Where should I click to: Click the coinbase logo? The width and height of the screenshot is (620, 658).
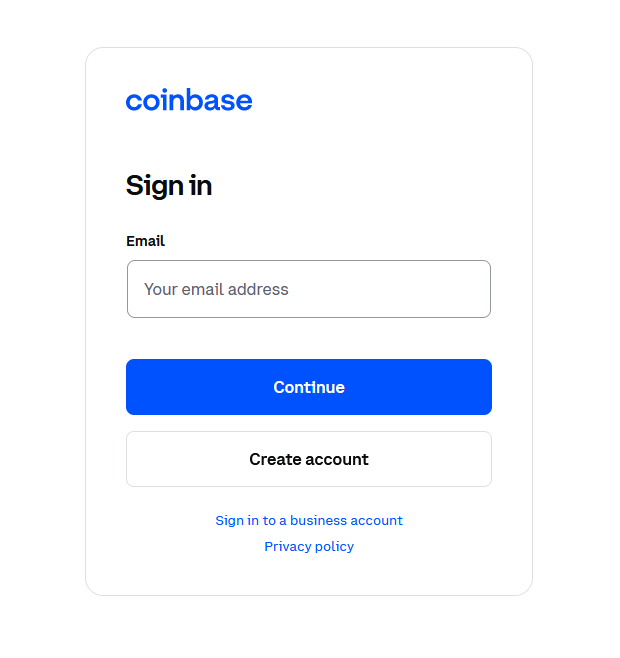(189, 100)
